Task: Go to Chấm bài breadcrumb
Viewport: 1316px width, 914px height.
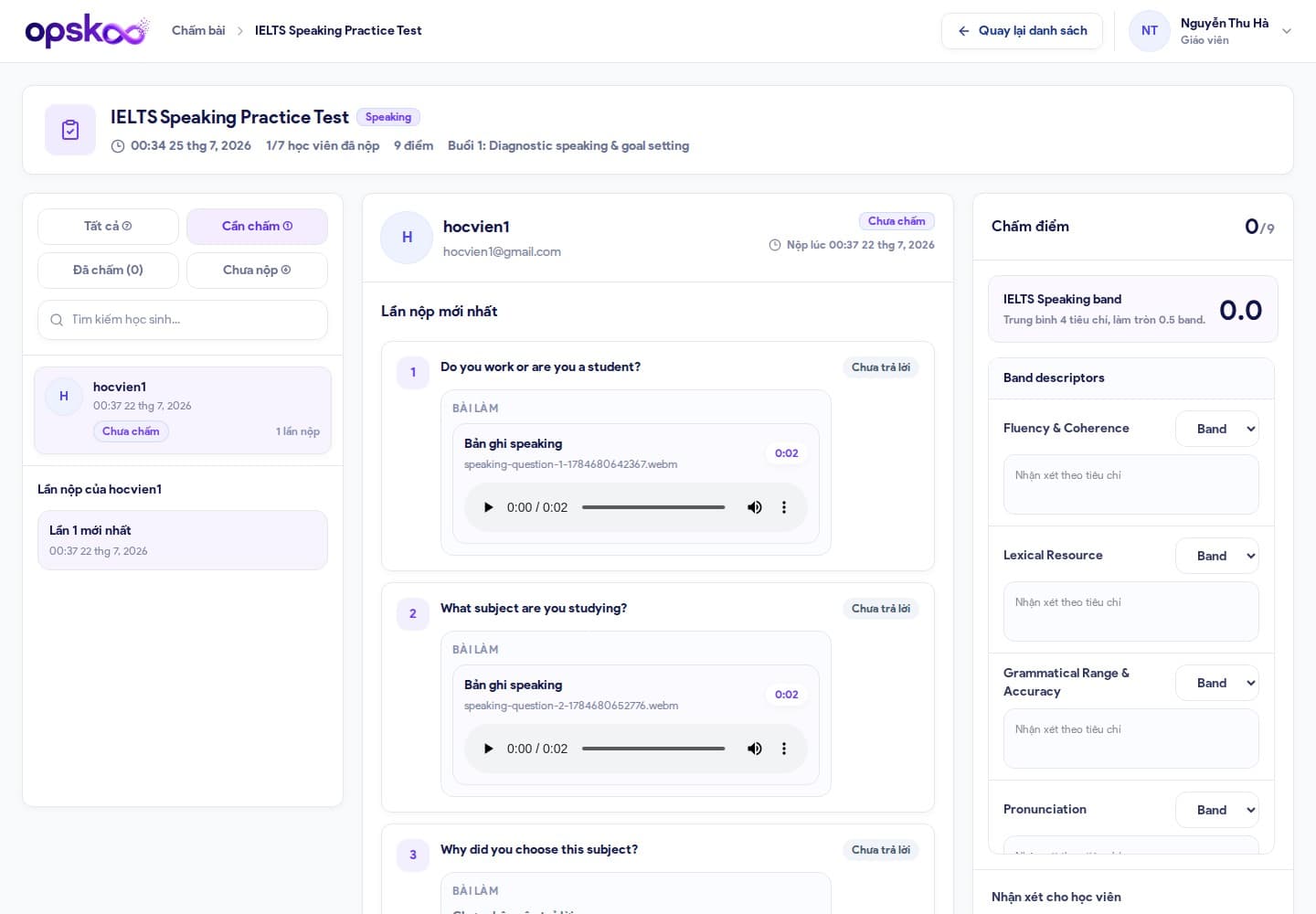Action: click(198, 30)
